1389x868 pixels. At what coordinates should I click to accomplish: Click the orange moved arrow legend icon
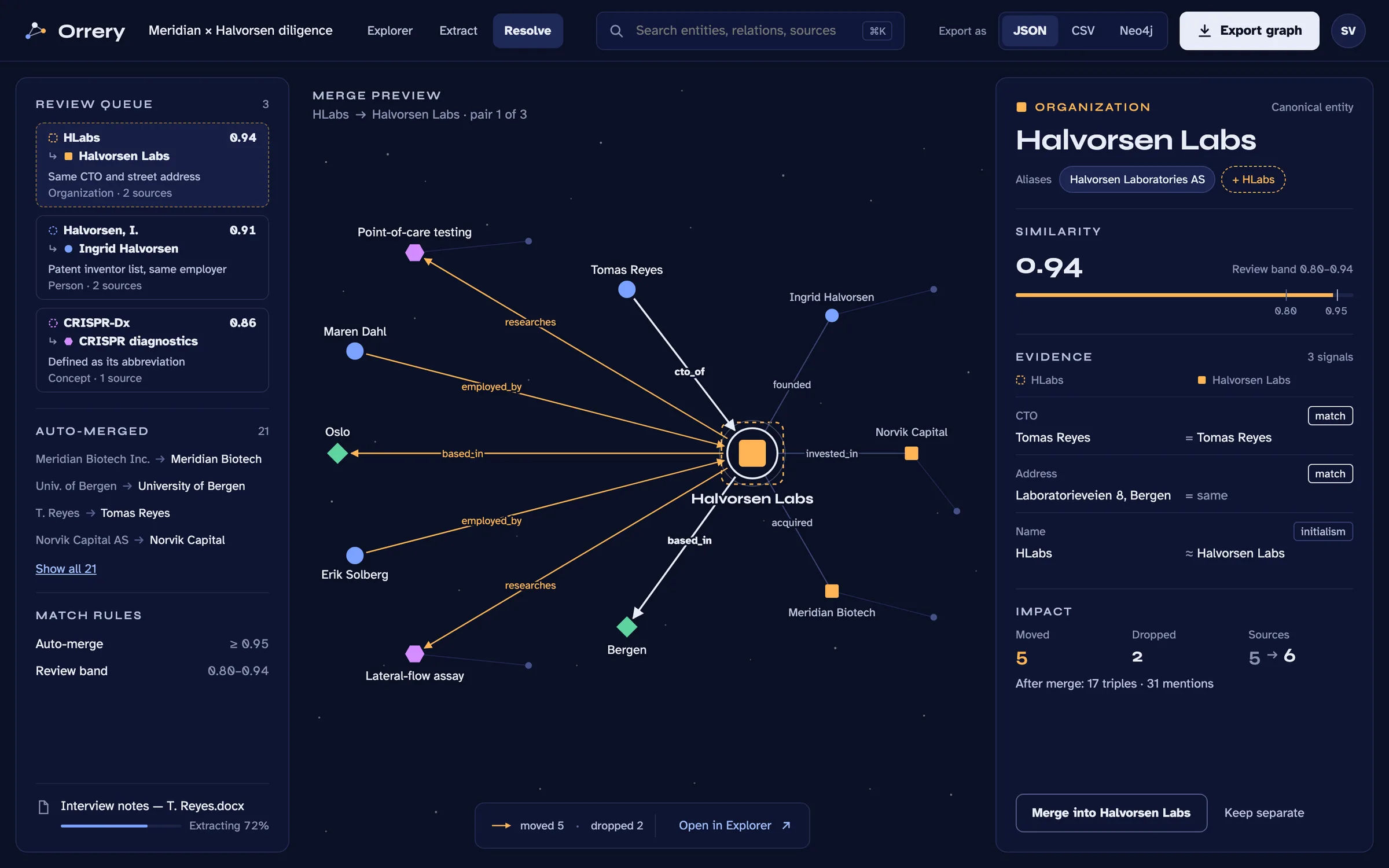[501, 826]
